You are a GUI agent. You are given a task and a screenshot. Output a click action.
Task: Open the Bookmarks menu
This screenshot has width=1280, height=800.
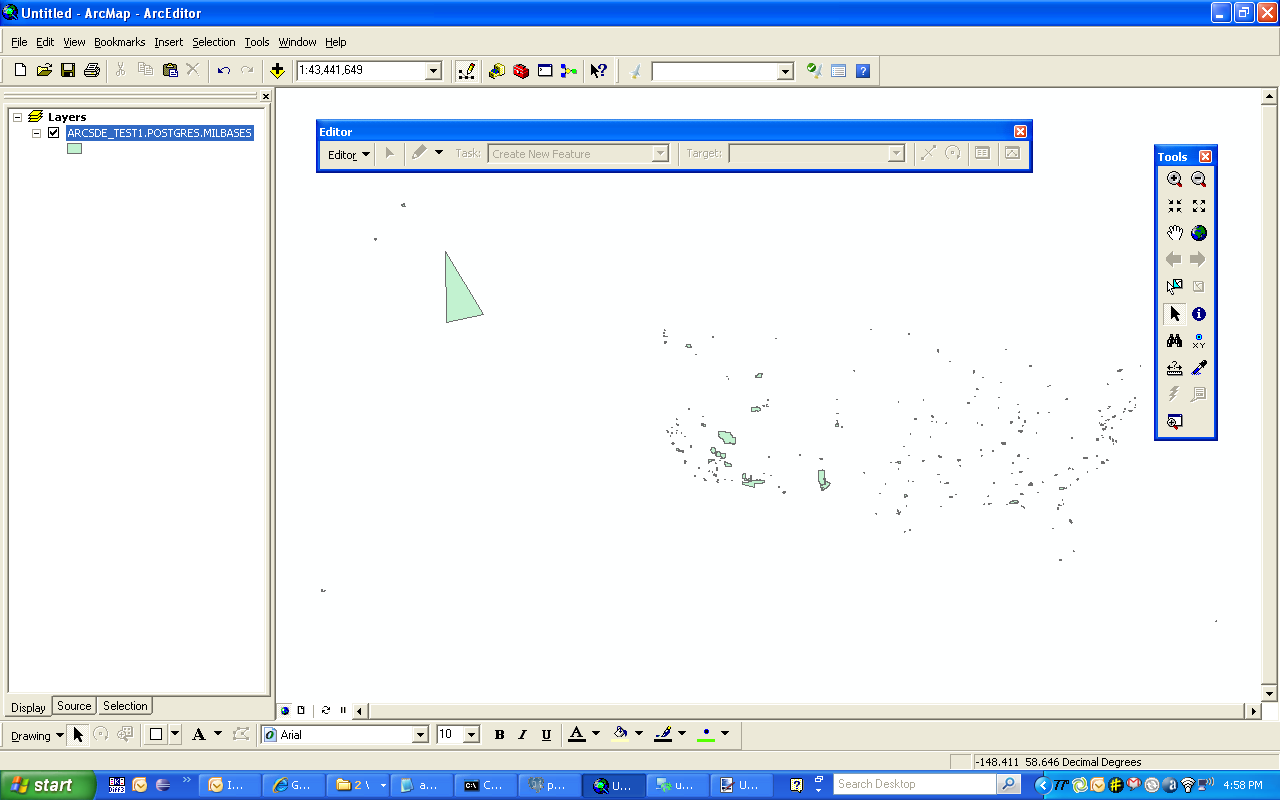click(x=119, y=42)
